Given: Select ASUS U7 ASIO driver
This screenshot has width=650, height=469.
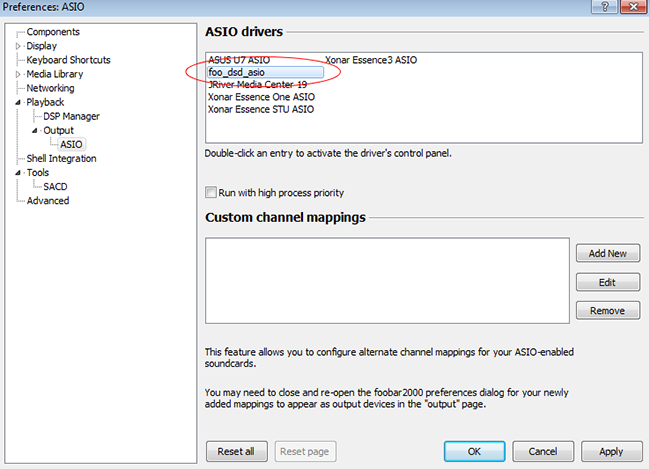Looking at the screenshot, I should [x=238, y=60].
